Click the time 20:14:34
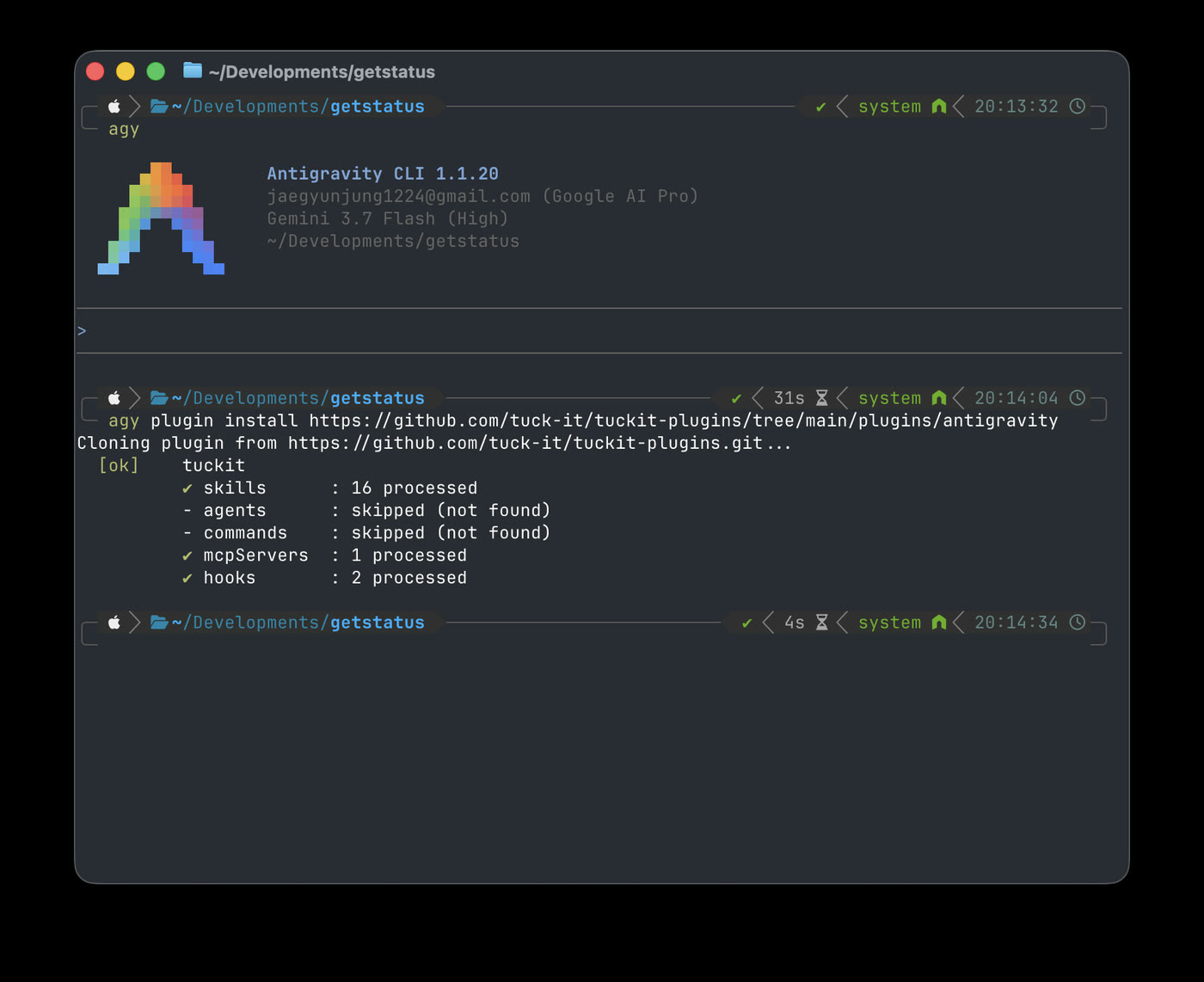The height and width of the screenshot is (982, 1204). pos(1017,623)
